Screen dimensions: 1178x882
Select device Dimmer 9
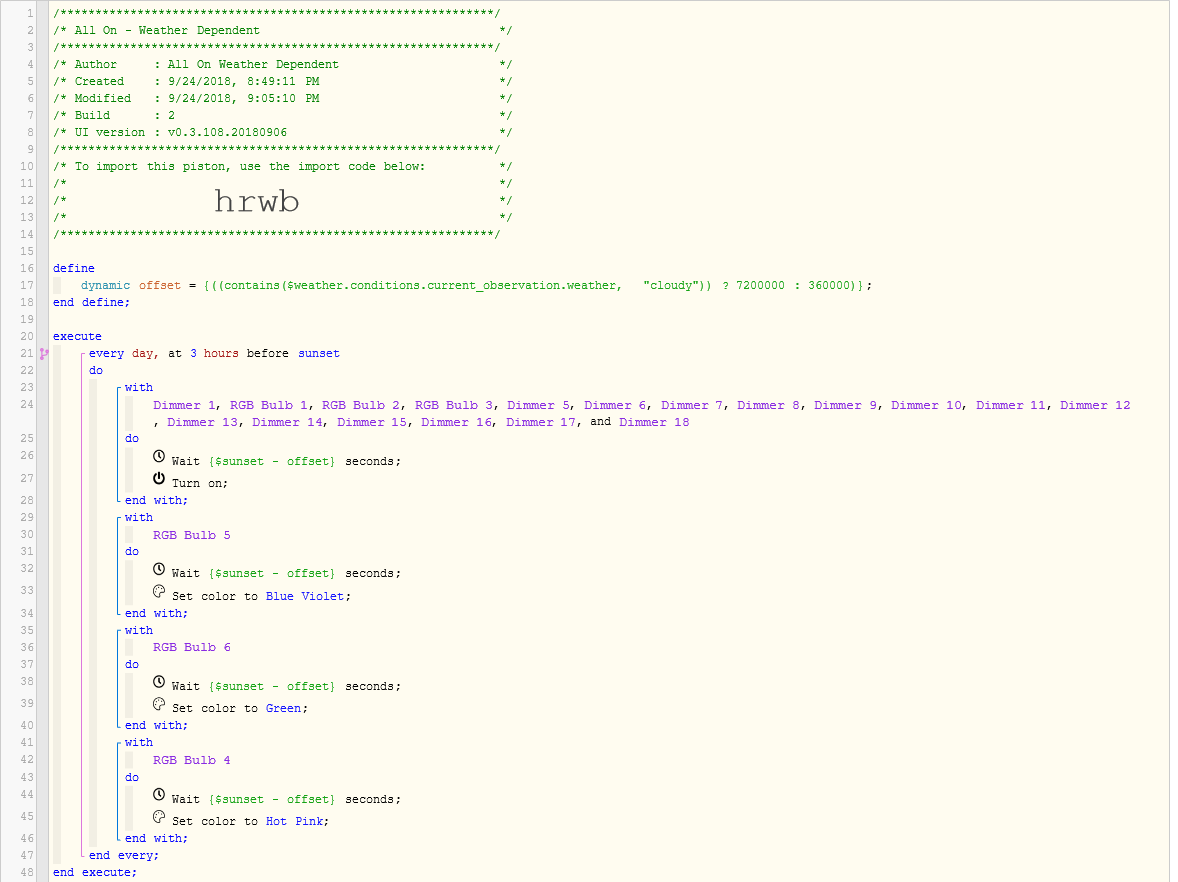(846, 405)
